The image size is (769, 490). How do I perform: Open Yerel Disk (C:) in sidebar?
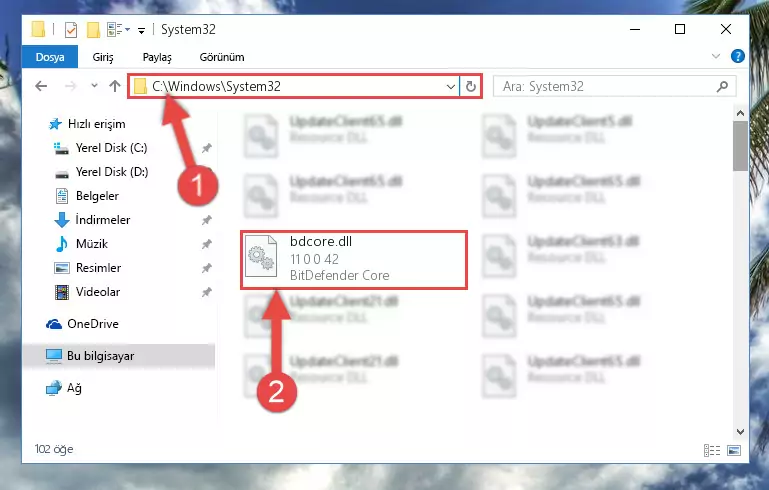111,148
